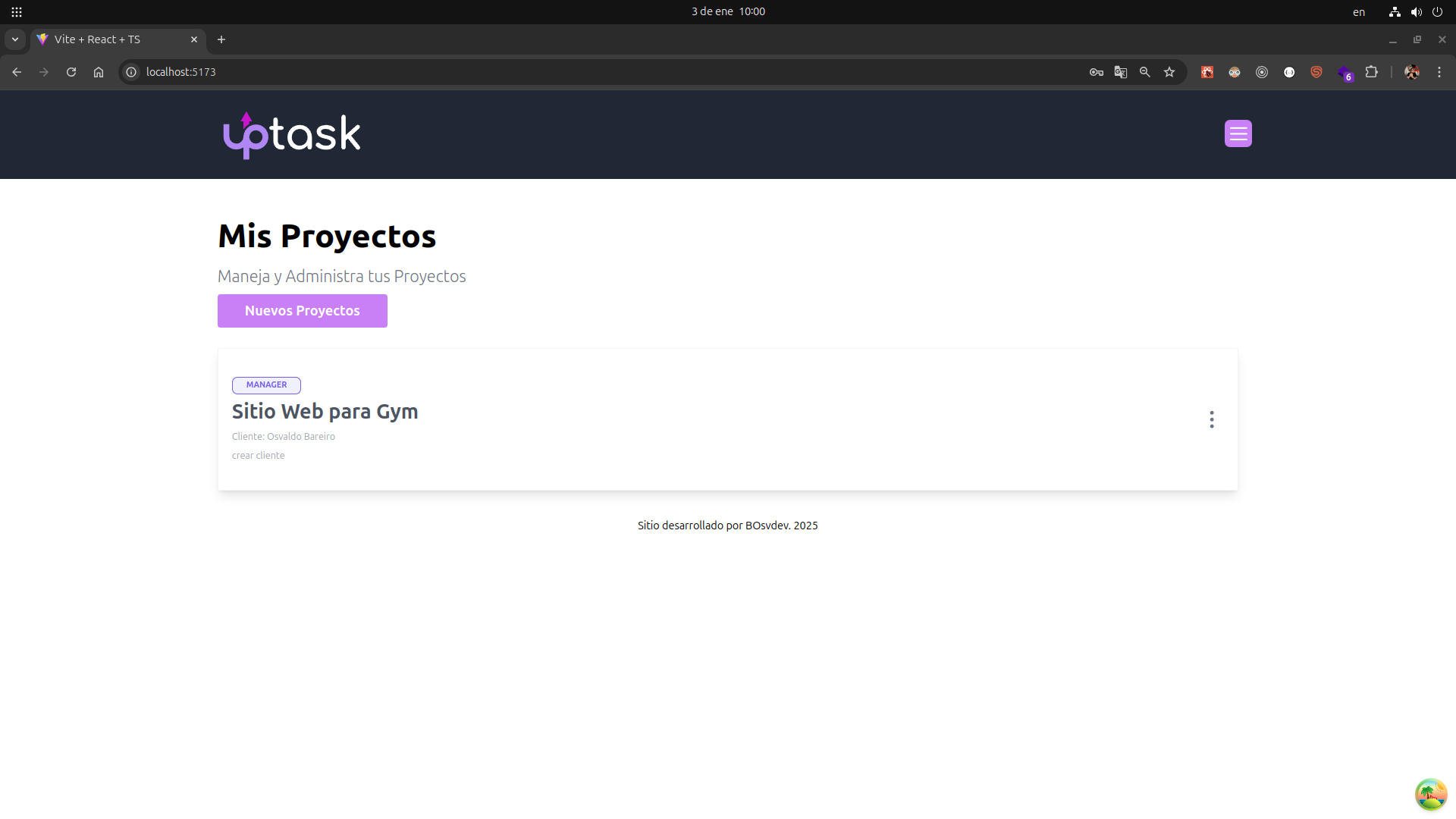
Task: Open the network settings system tray icon
Action: click(x=1394, y=11)
